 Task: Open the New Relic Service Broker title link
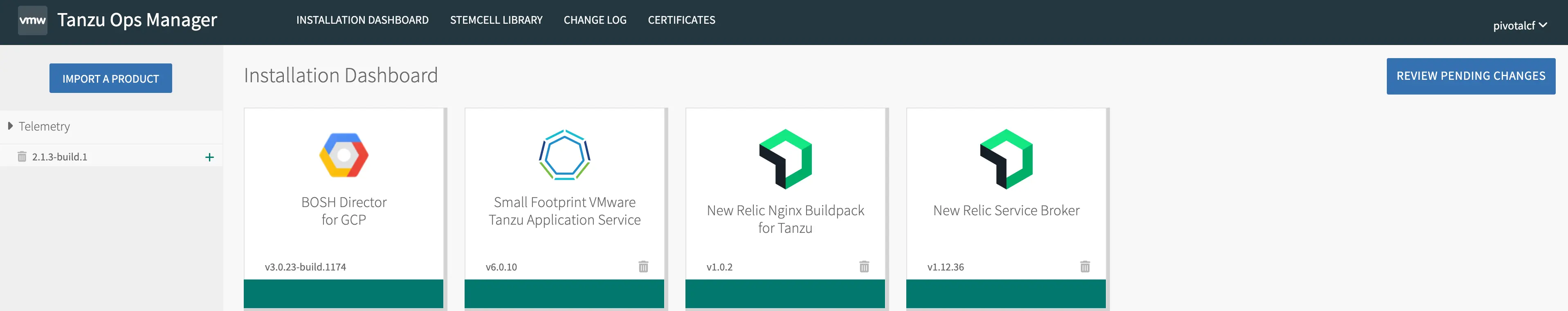1006,211
